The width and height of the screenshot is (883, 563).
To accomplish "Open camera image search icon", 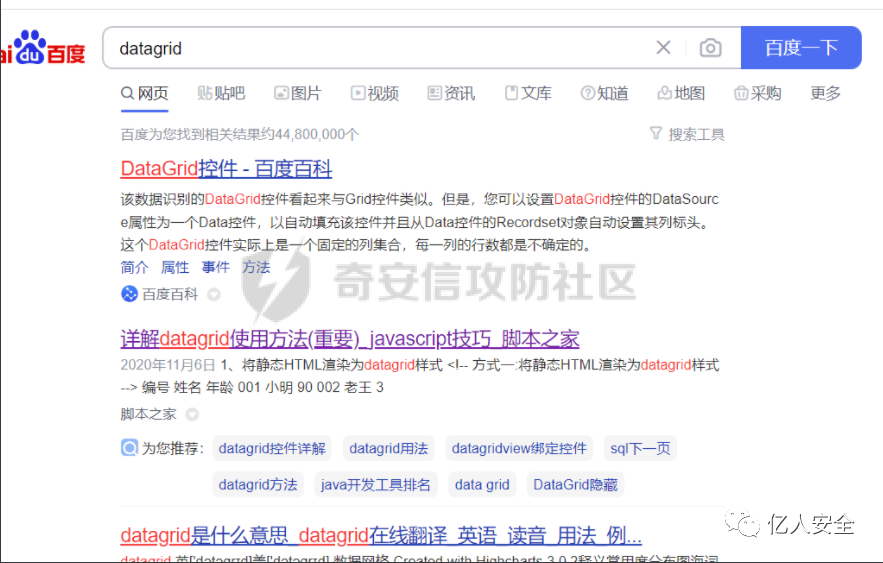I will click(x=710, y=48).
